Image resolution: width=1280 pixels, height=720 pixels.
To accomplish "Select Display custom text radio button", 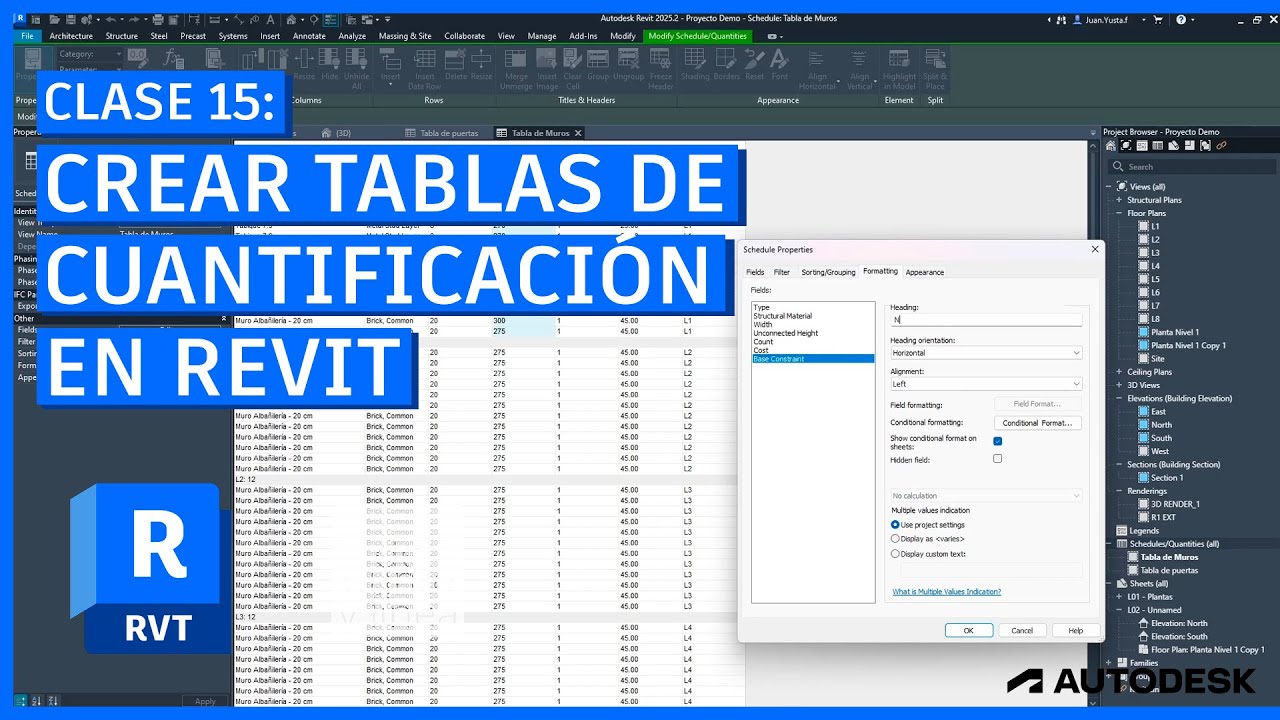I will pyautogui.click(x=895, y=554).
